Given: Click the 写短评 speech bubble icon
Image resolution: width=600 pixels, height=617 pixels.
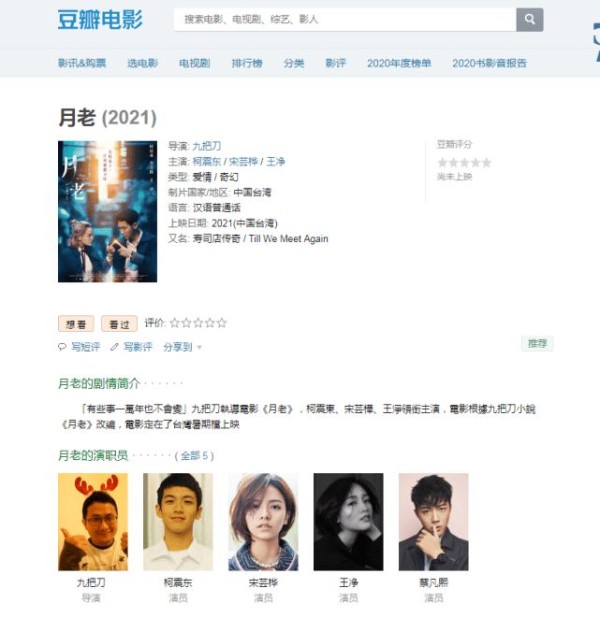Looking at the screenshot, I should click(x=62, y=347).
